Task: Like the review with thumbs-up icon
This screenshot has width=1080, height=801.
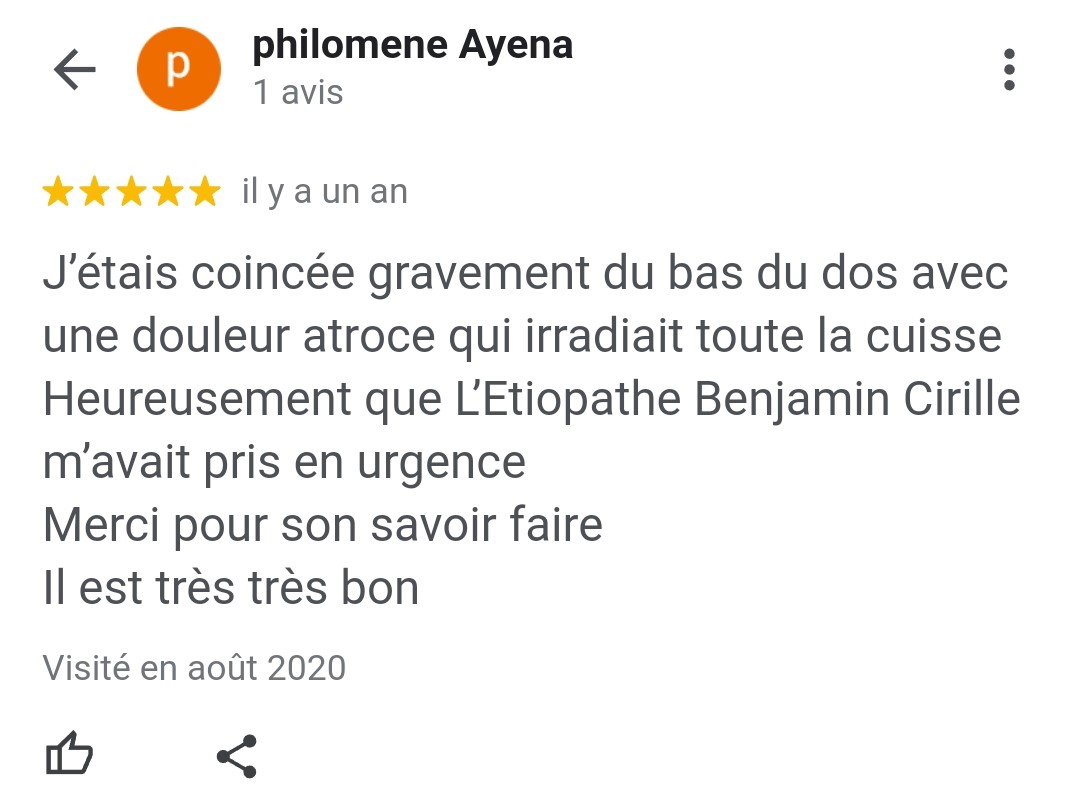Action: (69, 755)
